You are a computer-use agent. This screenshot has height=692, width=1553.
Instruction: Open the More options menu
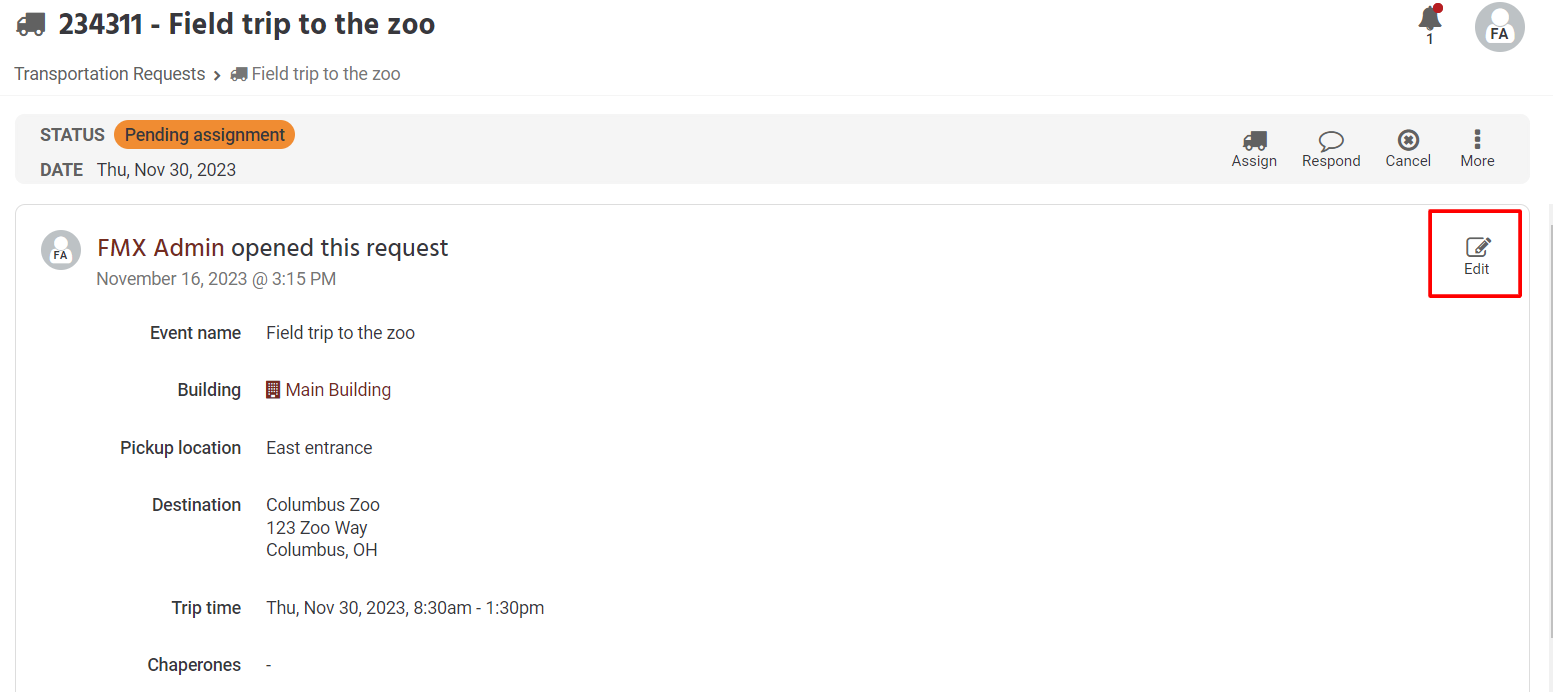coord(1477,141)
